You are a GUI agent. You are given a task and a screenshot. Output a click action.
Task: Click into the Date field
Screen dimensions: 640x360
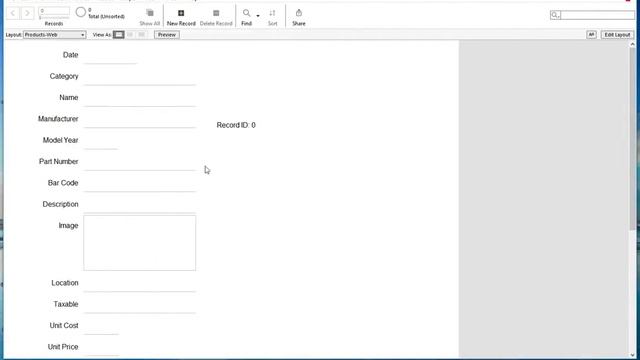(110, 56)
